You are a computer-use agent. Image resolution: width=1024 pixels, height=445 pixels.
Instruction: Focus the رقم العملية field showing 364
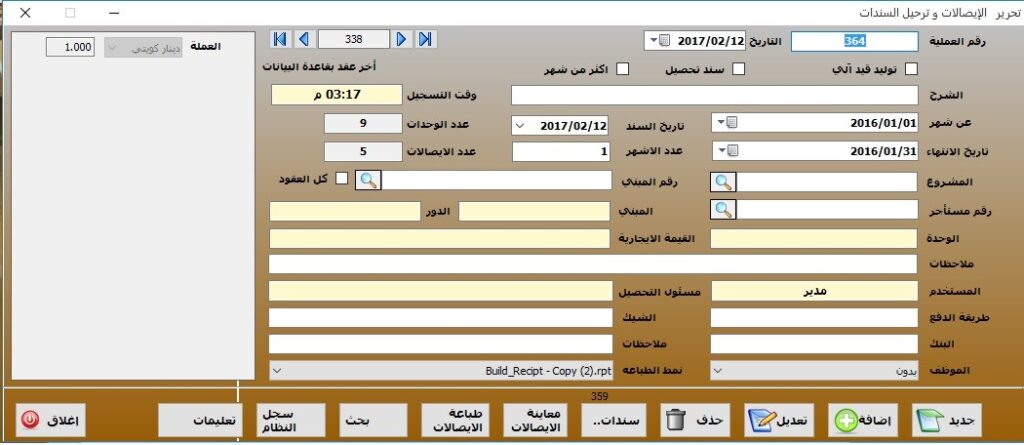854,41
